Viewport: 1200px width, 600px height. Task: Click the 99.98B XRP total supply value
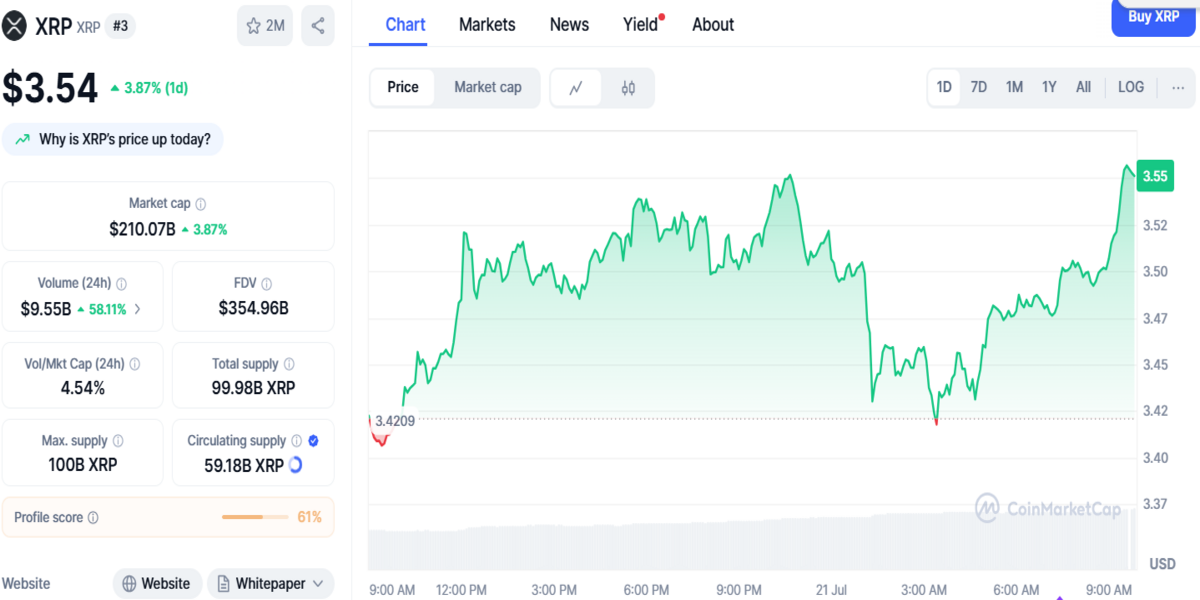click(x=254, y=388)
